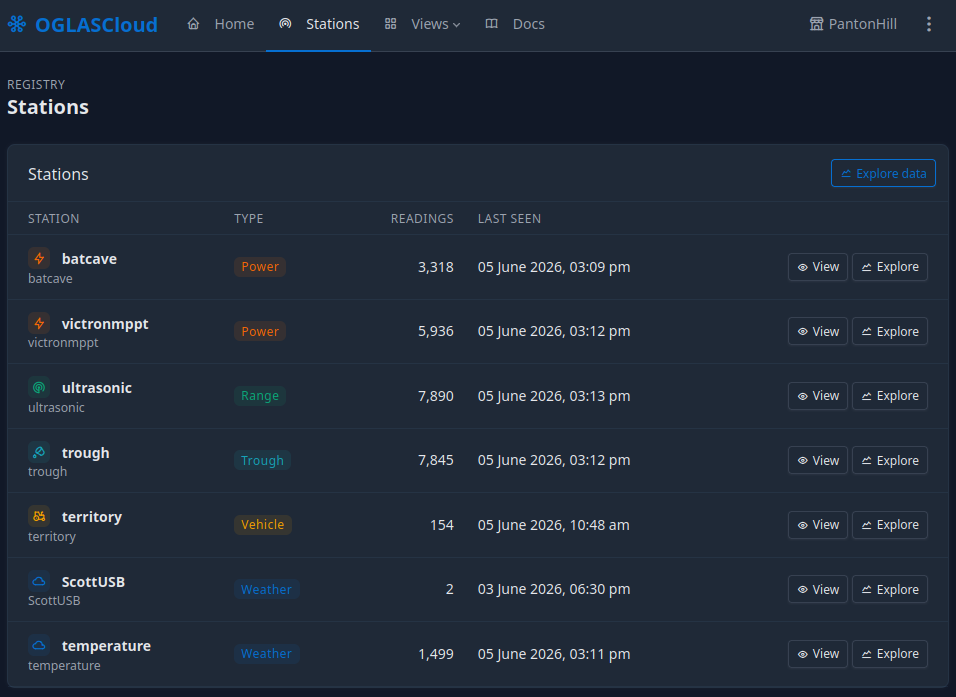View the territory station
Screen dimensions: 956x697
coord(818,525)
